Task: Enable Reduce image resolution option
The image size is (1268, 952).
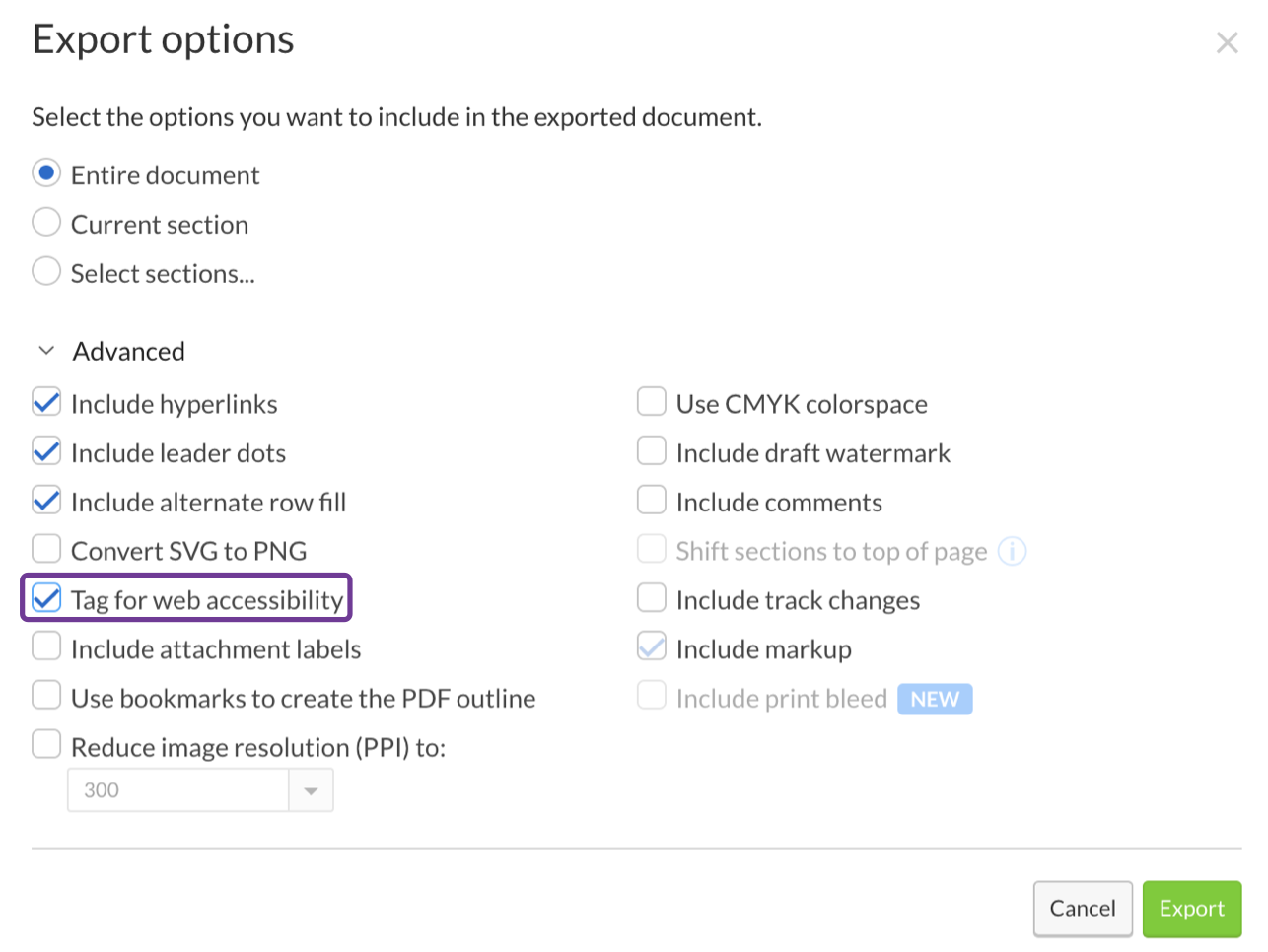Action: point(45,744)
